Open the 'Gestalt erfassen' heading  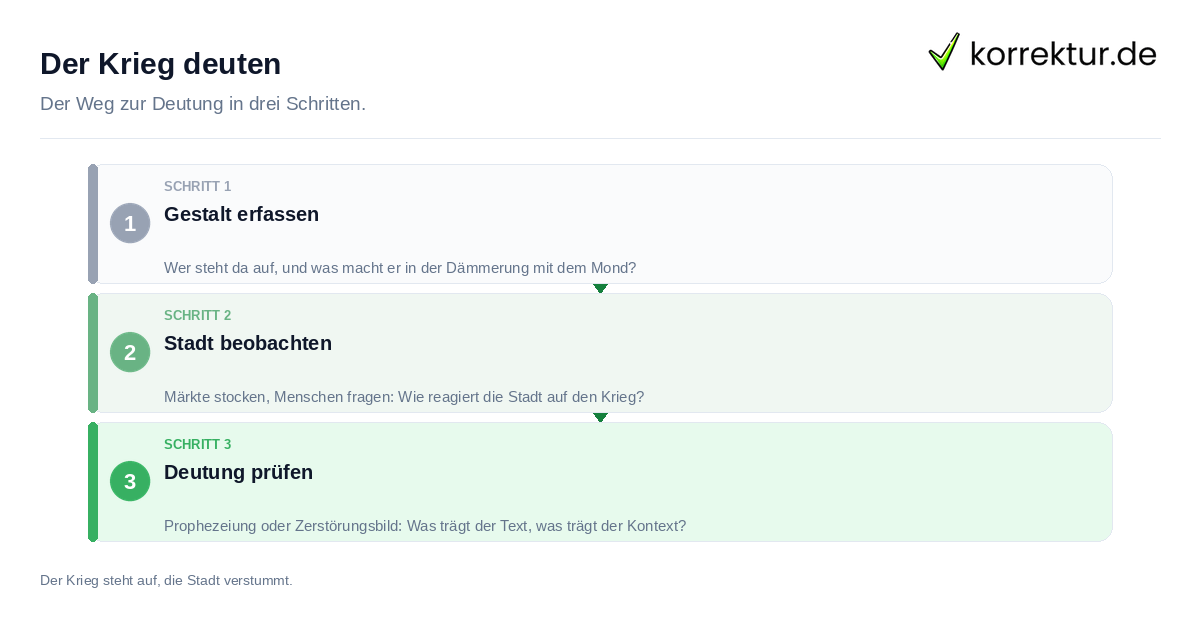click(x=241, y=214)
